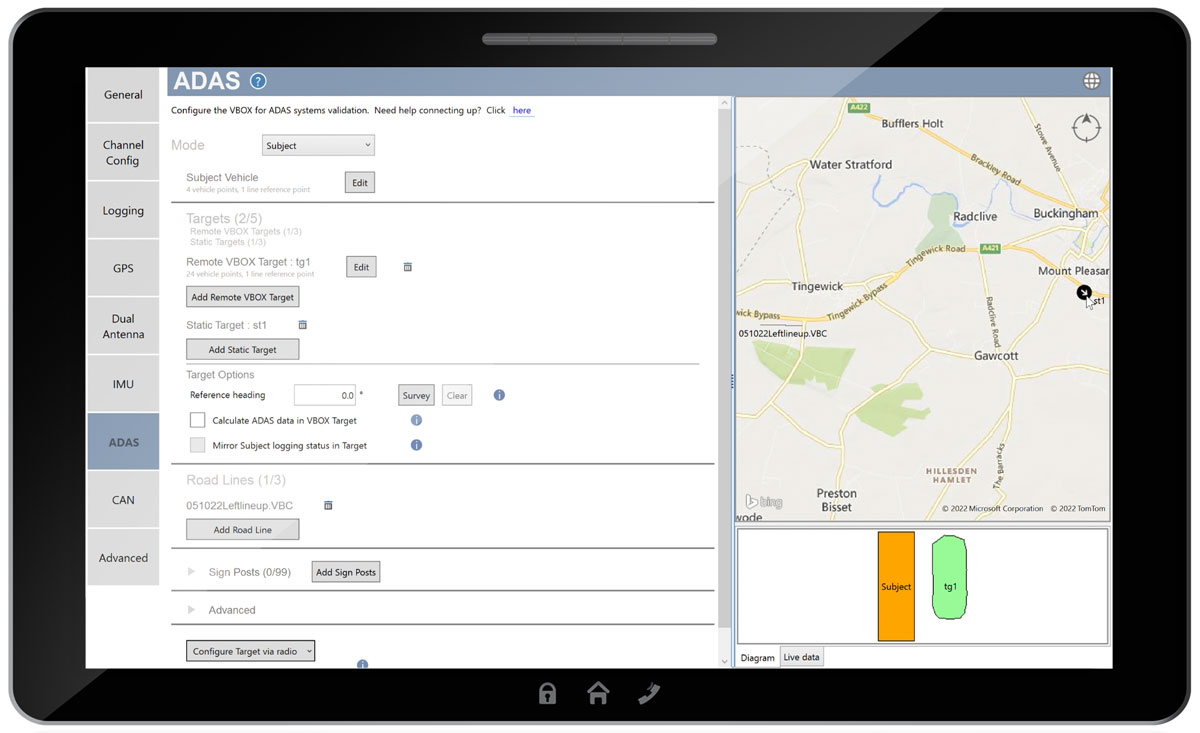
Task: Click the home icon on tablet bezel
Action: click(x=598, y=693)
